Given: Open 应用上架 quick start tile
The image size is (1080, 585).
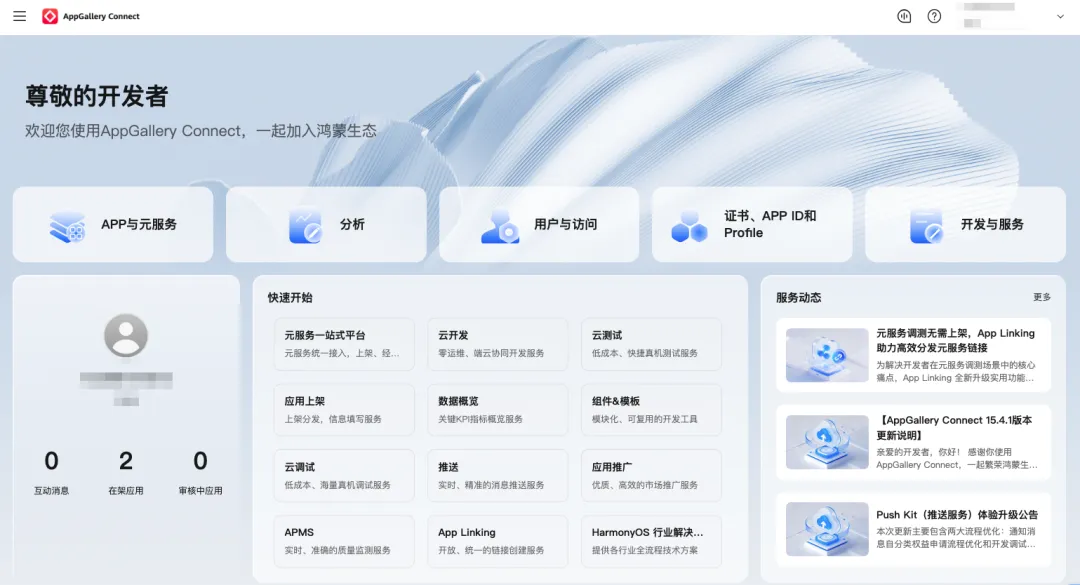Looking at the screenshot, I should (x=344, y=409).
